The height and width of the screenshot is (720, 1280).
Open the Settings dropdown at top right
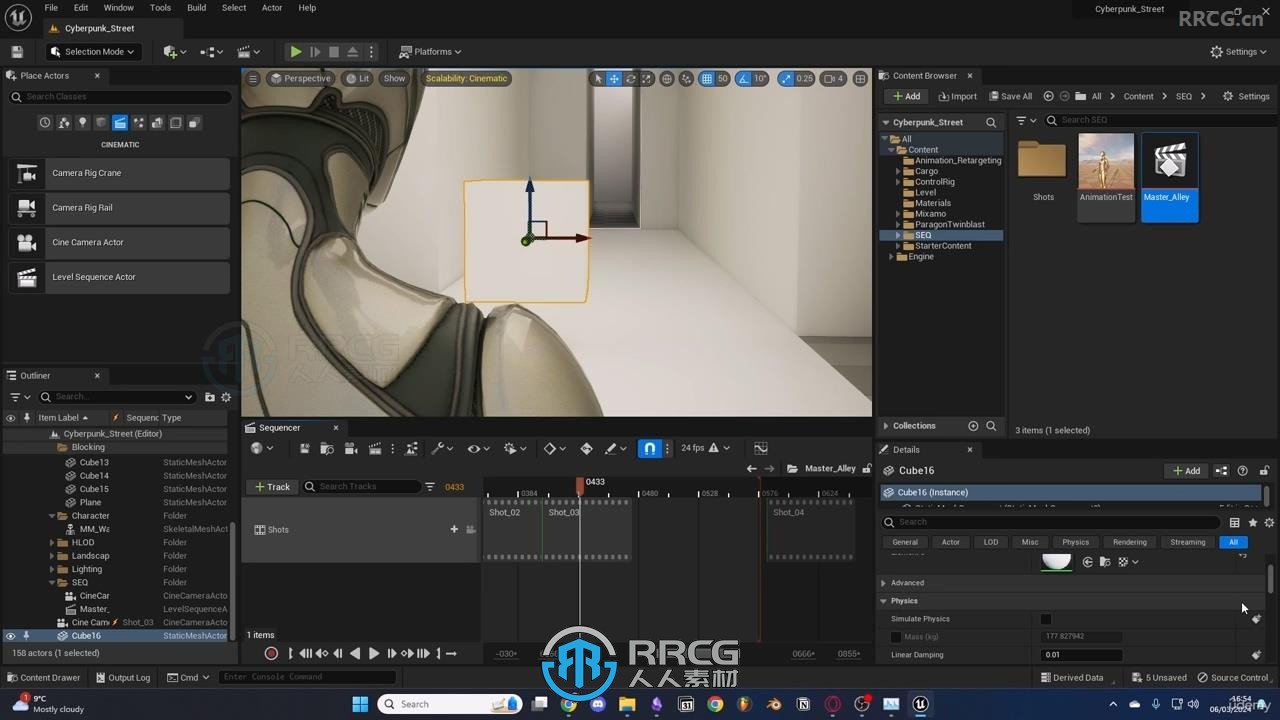pos(1239,52)
